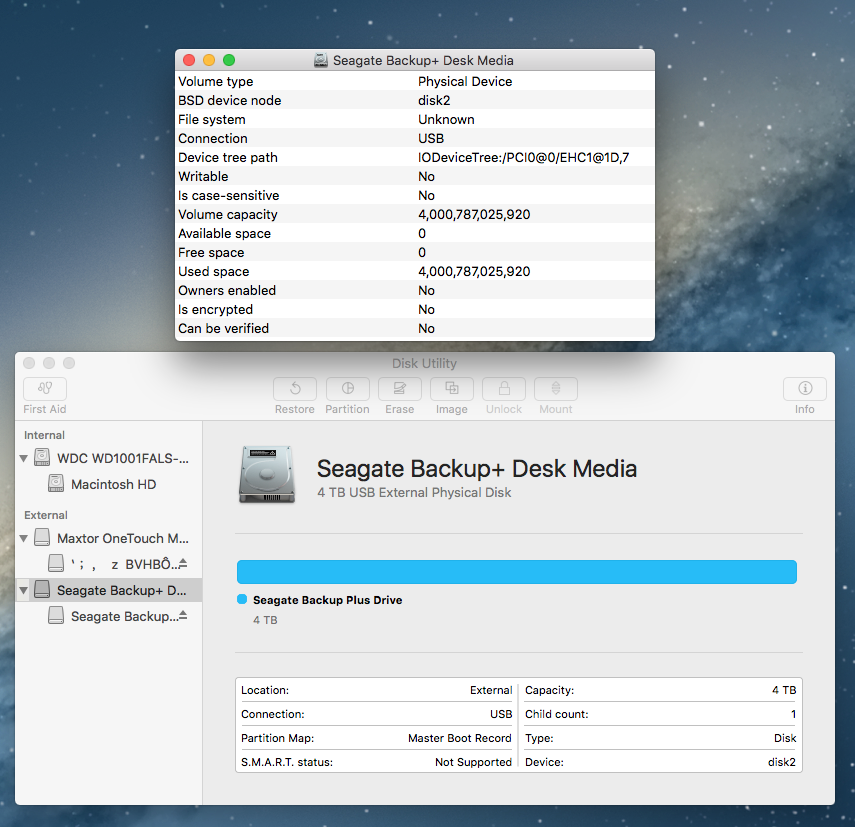
Task: Eject the BVHBÔ volume
Action: click(183, 563)
